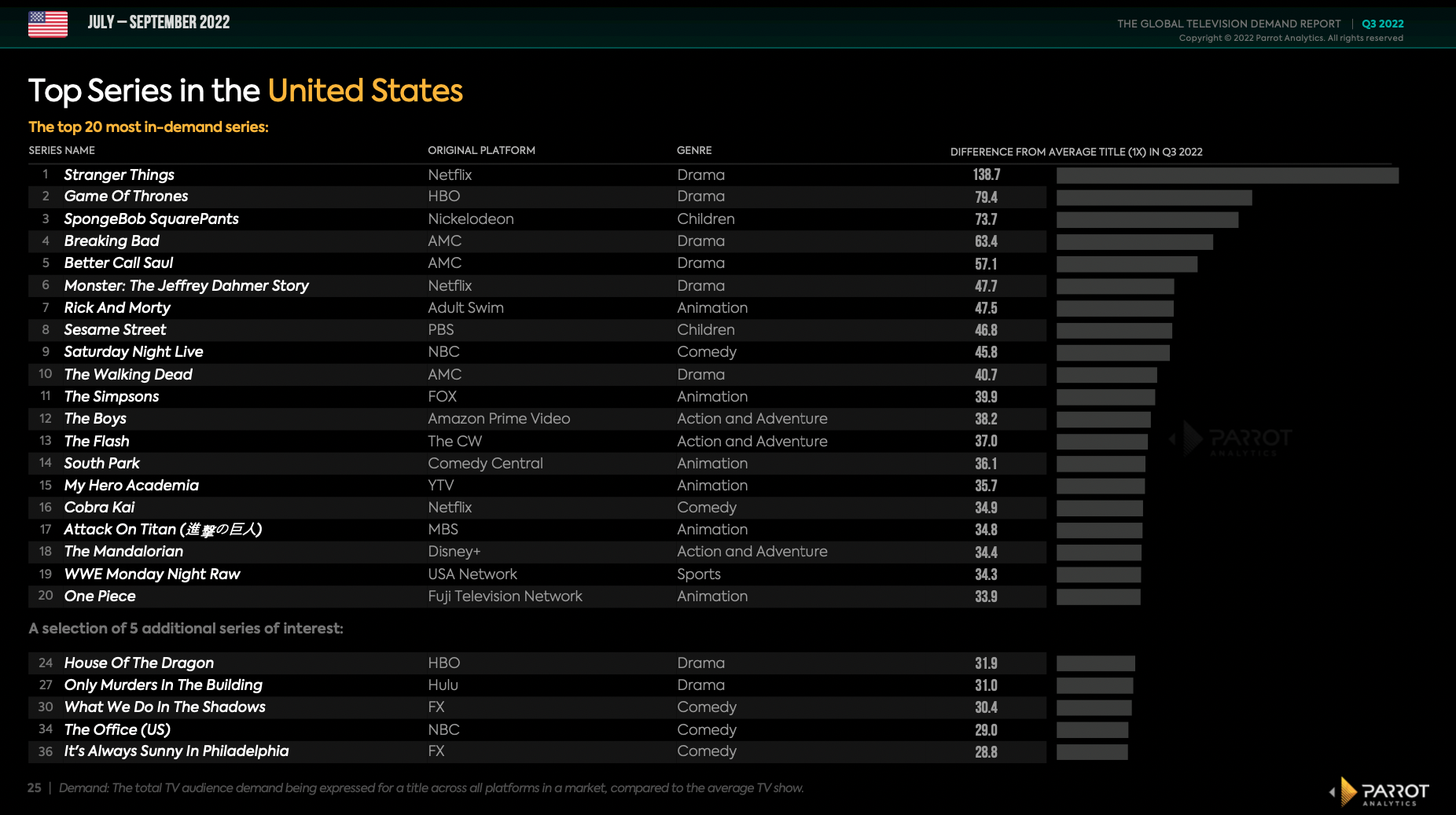
Task: Click the 'Attack On Titan' title
Action: point(163,530)
